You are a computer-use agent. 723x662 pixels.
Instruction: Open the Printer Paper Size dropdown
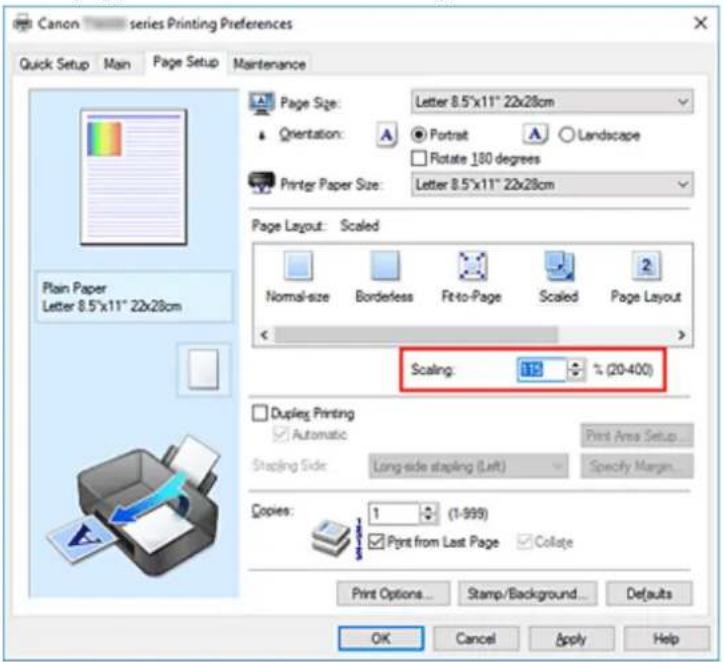click(552, 184)
